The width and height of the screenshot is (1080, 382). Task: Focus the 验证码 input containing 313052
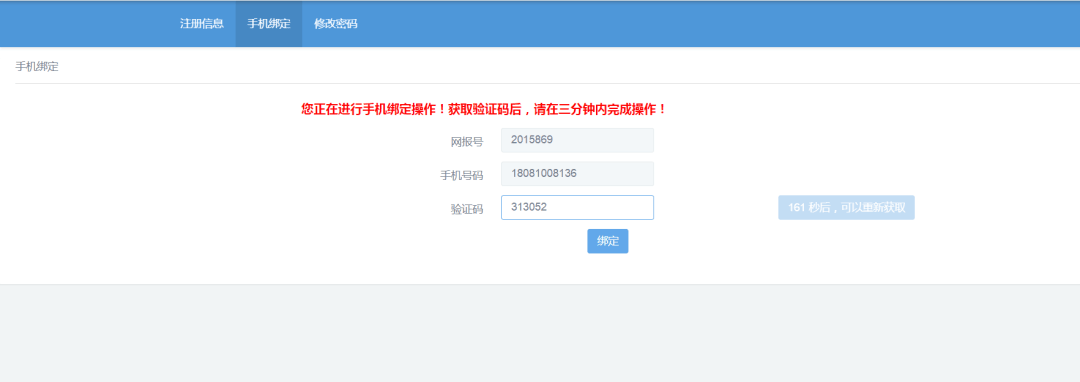click(577, 207)
